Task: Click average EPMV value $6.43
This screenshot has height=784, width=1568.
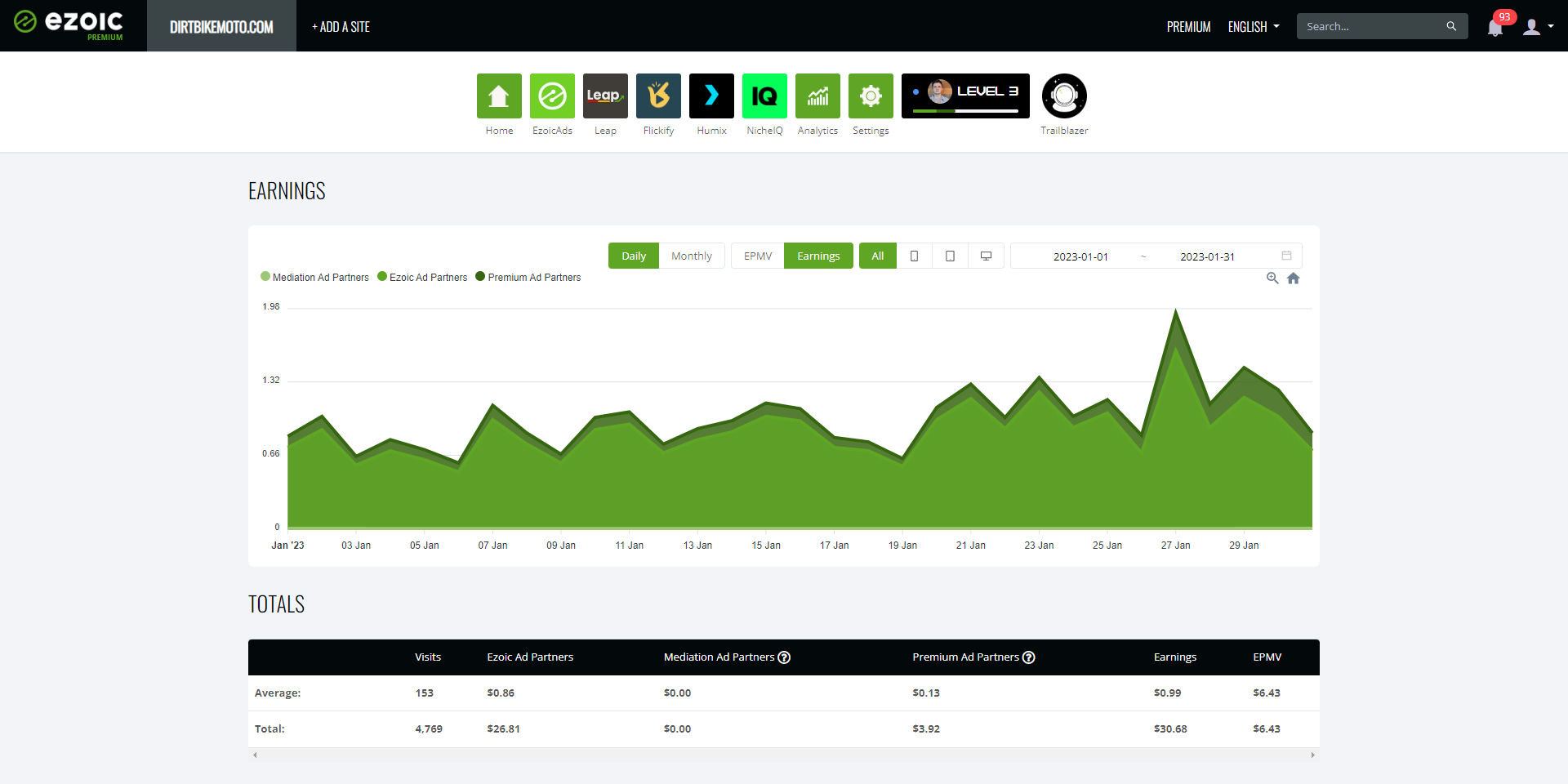Action: (x=1267, y=693)
